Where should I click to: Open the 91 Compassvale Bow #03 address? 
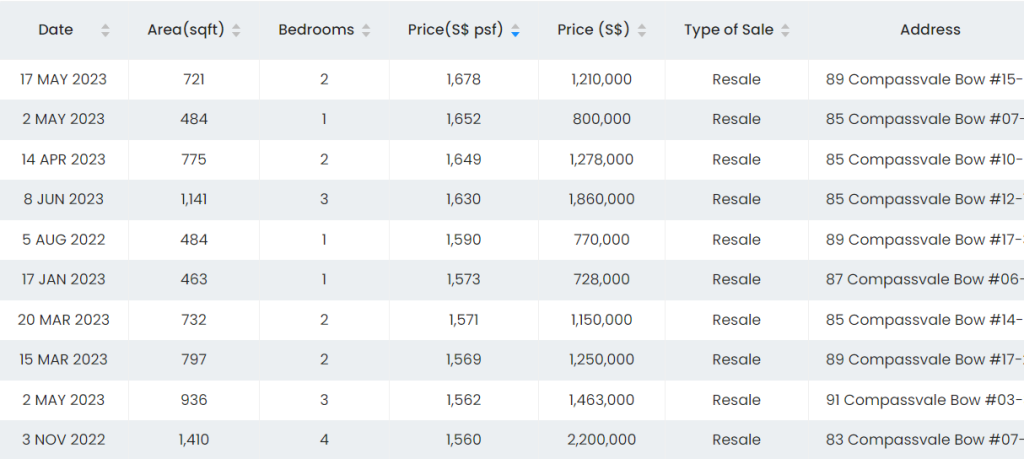click(x=923, y=400)
